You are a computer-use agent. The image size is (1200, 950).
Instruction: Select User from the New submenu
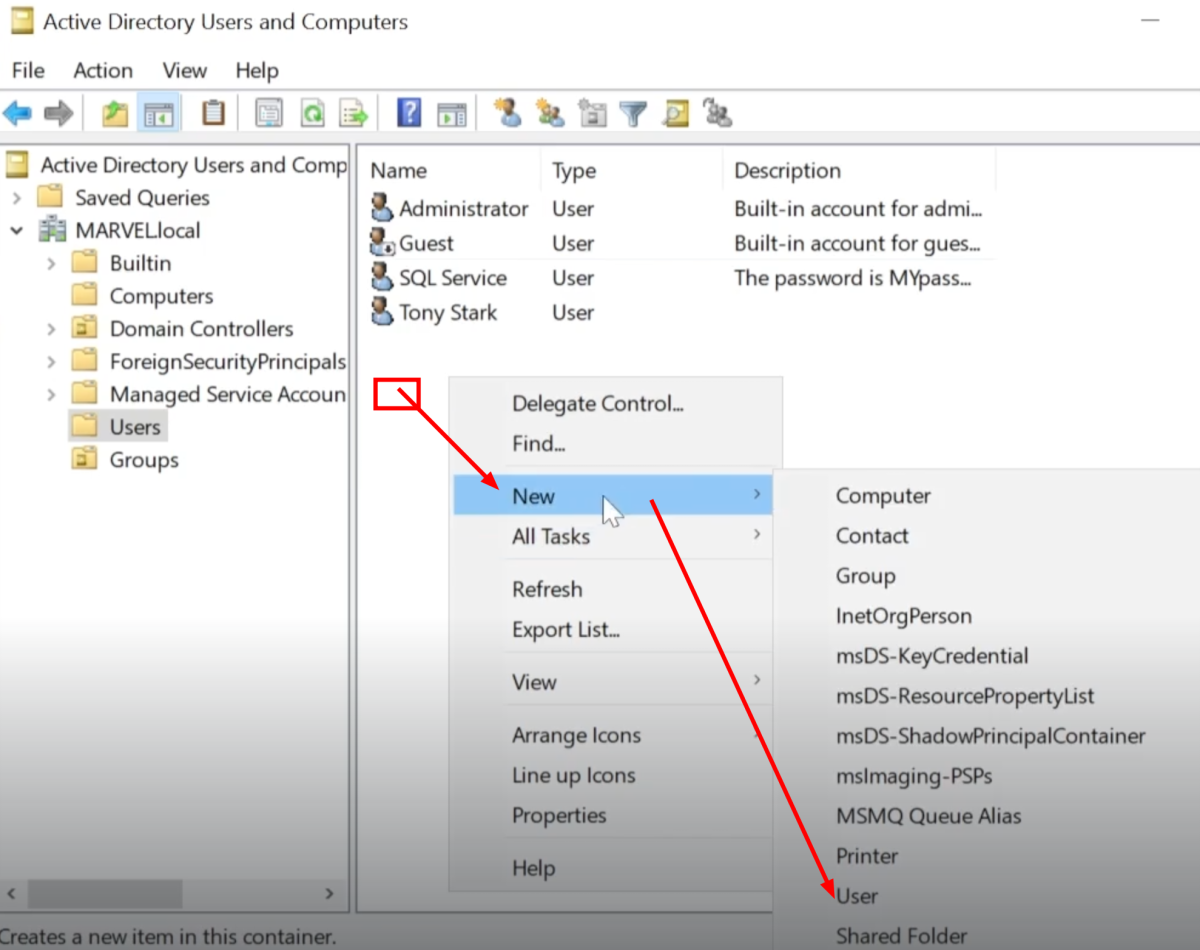857,896
